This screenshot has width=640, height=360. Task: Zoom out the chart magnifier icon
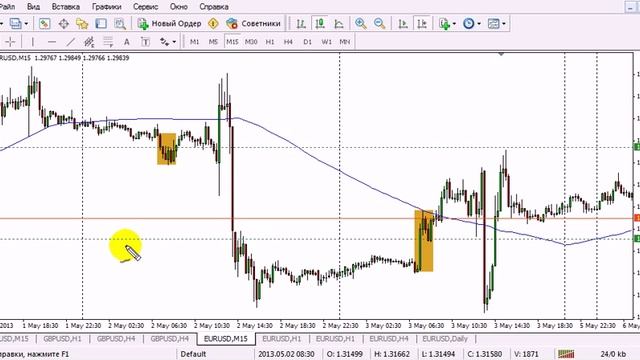379,24
